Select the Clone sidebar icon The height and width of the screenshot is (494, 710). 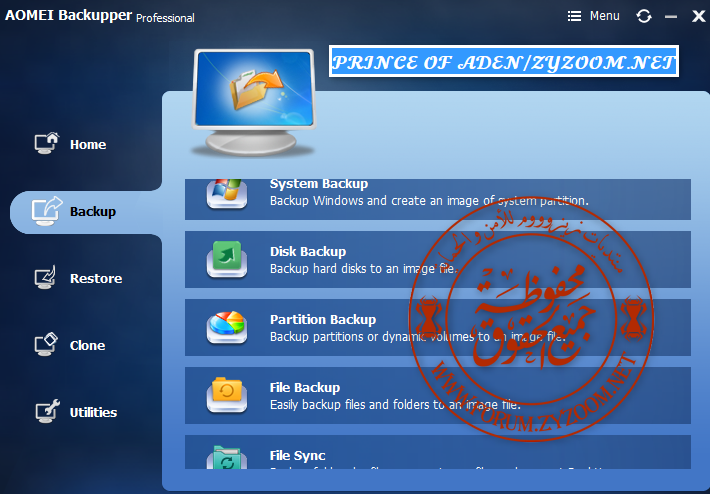click(x=46, y=344)
